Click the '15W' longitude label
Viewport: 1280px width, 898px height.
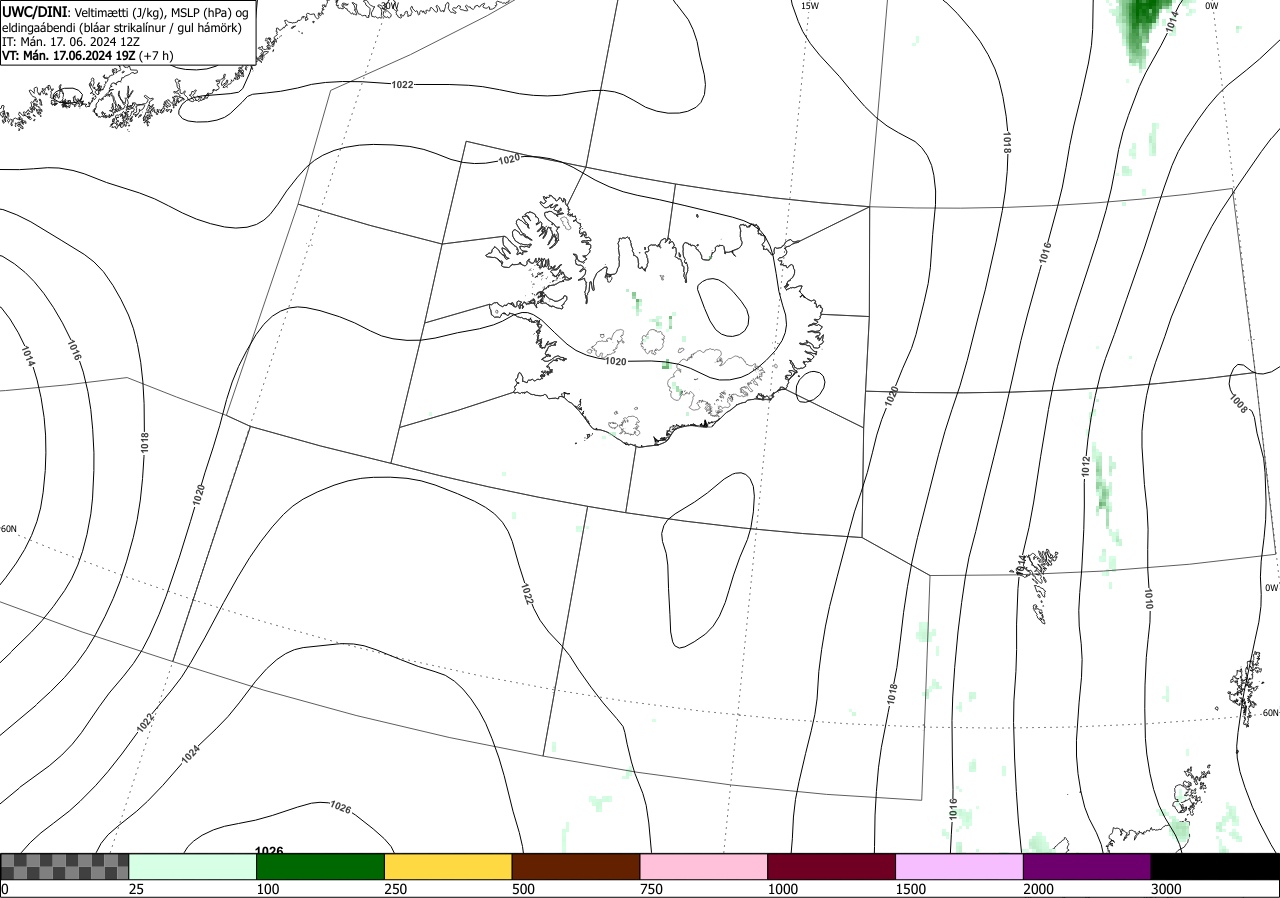(x=810, y=6)
